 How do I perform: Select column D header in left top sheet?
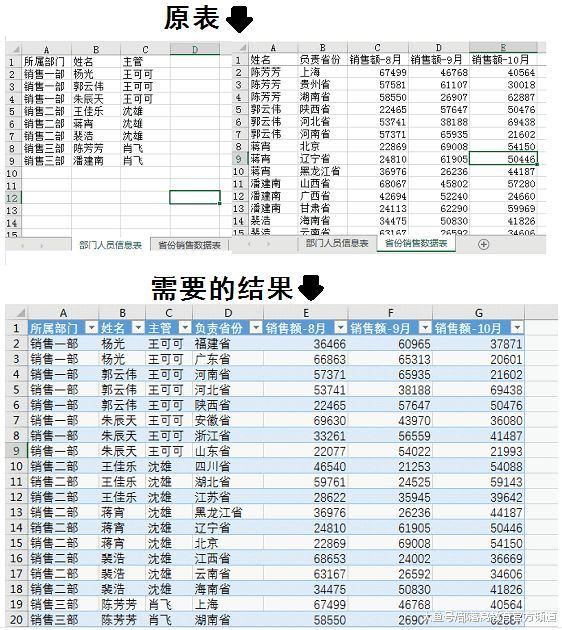coord(195,49)
